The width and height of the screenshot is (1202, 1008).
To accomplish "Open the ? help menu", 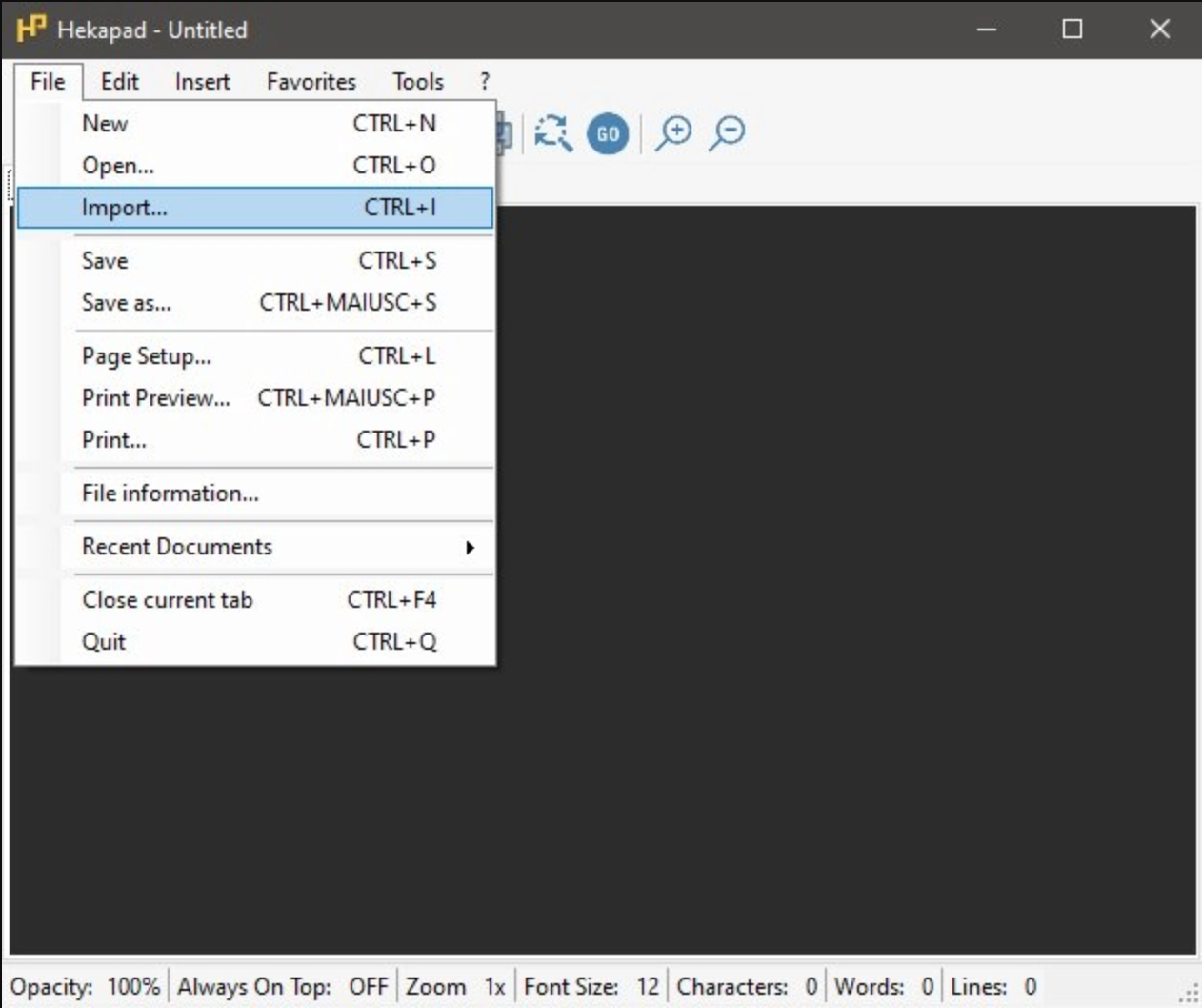I will point(484,81).
